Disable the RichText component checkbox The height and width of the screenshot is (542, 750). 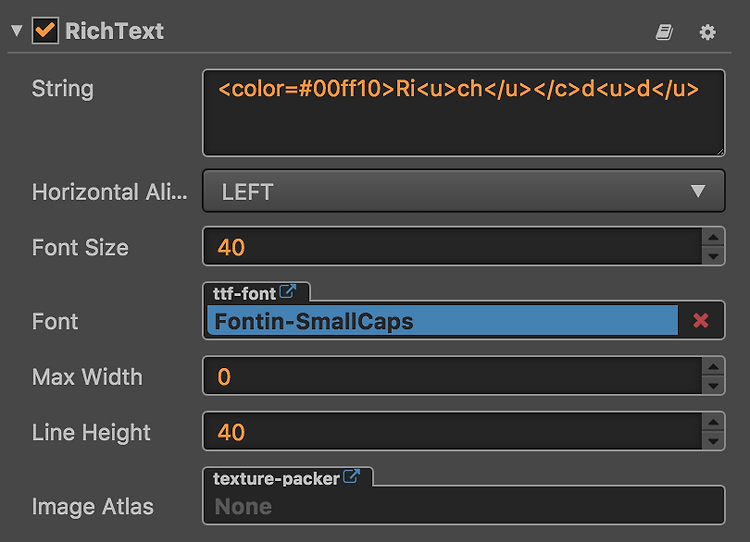[45, 31]
